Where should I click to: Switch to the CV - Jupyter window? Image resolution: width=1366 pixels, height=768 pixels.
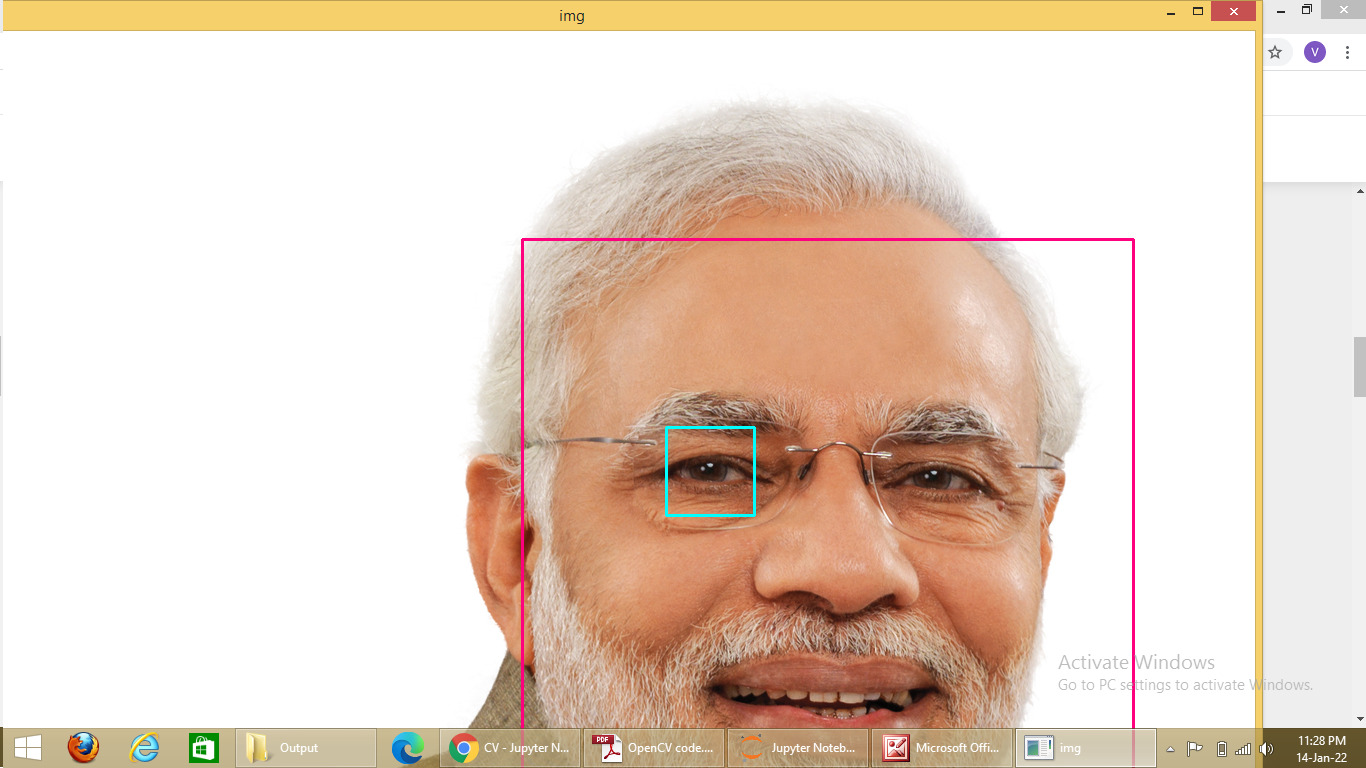coord(510,747)
